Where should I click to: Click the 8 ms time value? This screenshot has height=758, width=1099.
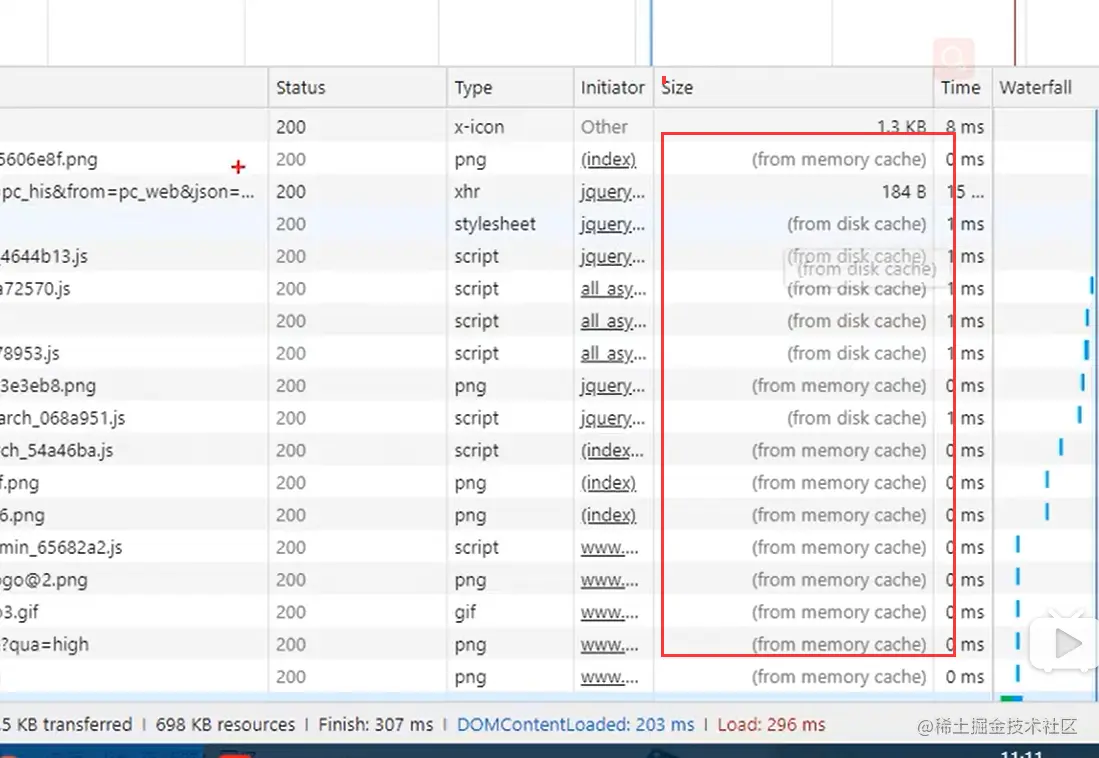[x=964, y=127]
